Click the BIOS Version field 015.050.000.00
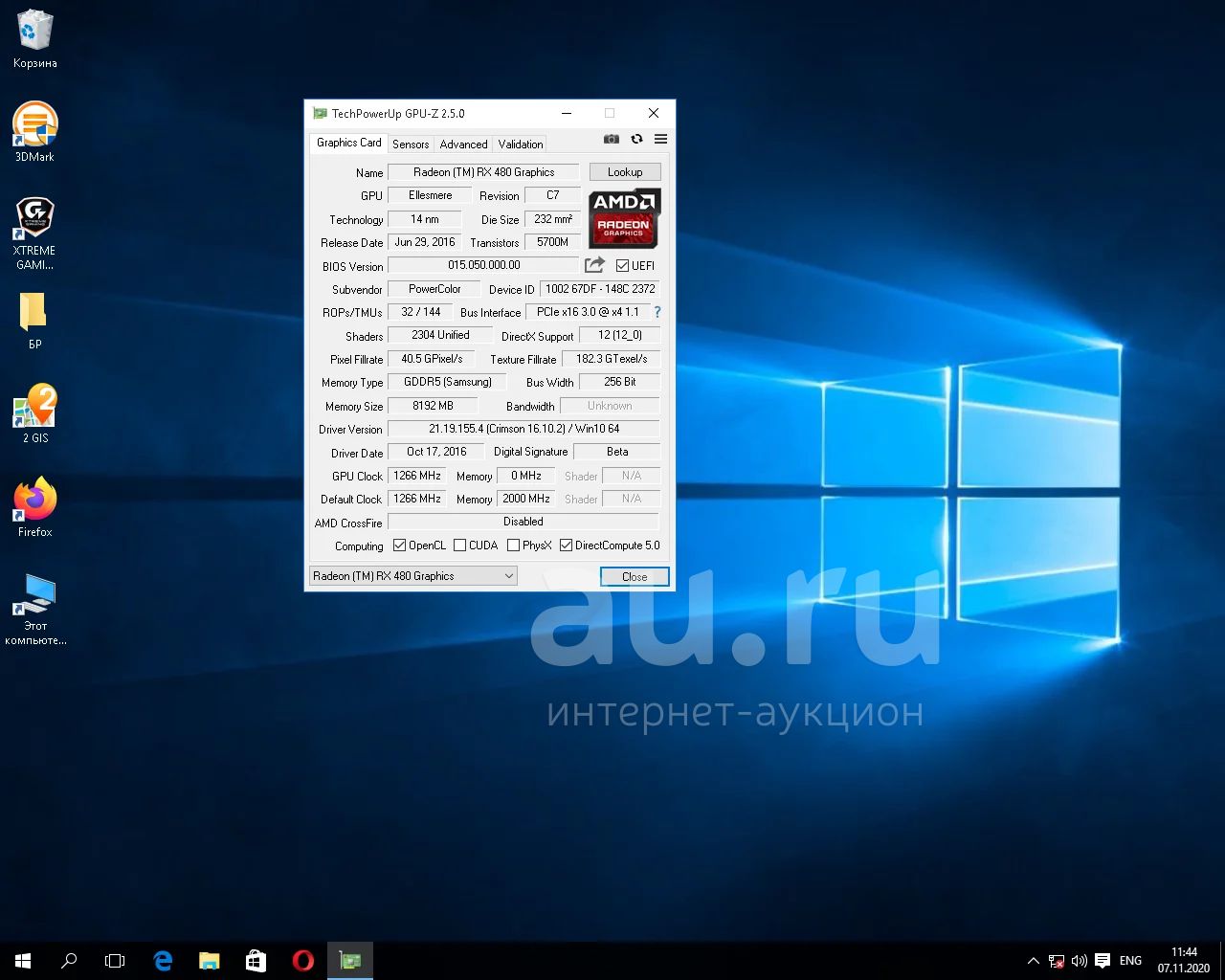Viewport: 1225px width, 980px height. [x=483, y=265]
